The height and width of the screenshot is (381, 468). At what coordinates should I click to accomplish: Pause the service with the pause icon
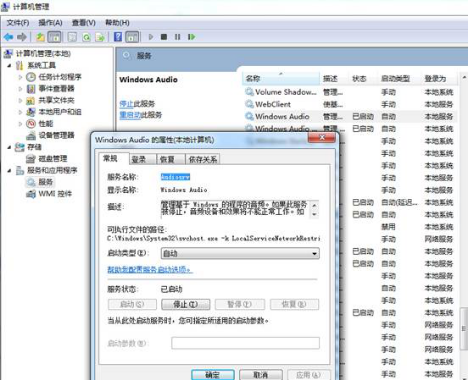pos(177,37)
